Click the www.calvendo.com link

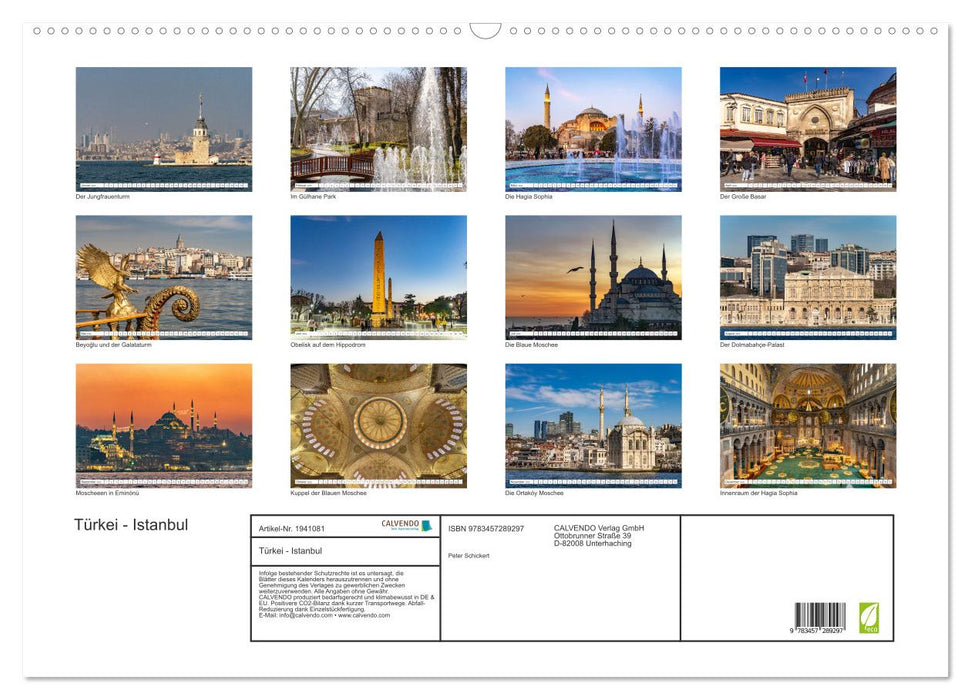(365, 616)
